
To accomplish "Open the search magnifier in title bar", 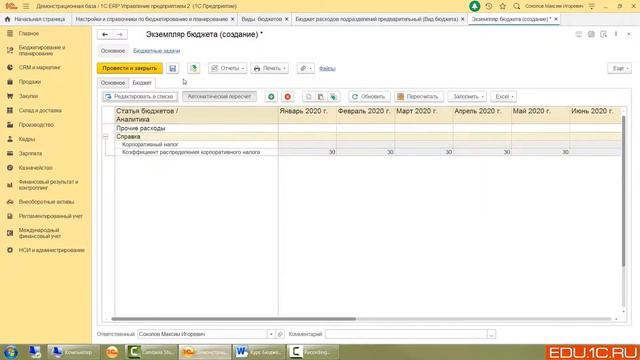I will click(x=516, y=6).
